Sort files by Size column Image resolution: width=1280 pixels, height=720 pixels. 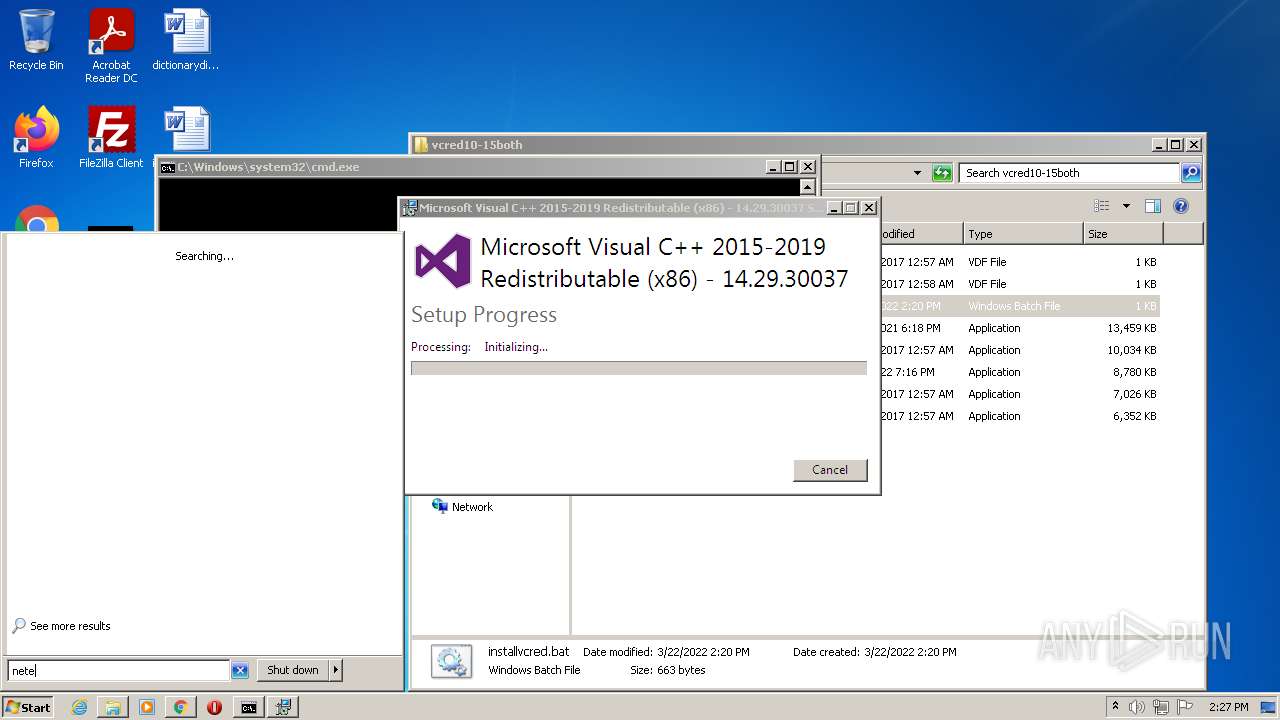[1123, 234]
